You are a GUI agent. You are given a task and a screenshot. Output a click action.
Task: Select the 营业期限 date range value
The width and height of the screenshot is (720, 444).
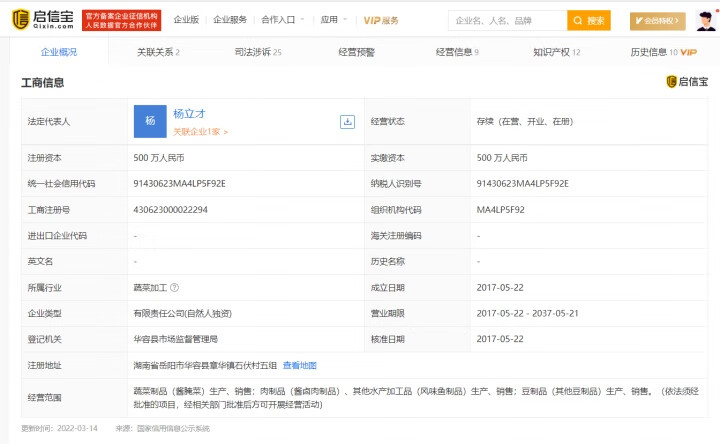(528, 313)
